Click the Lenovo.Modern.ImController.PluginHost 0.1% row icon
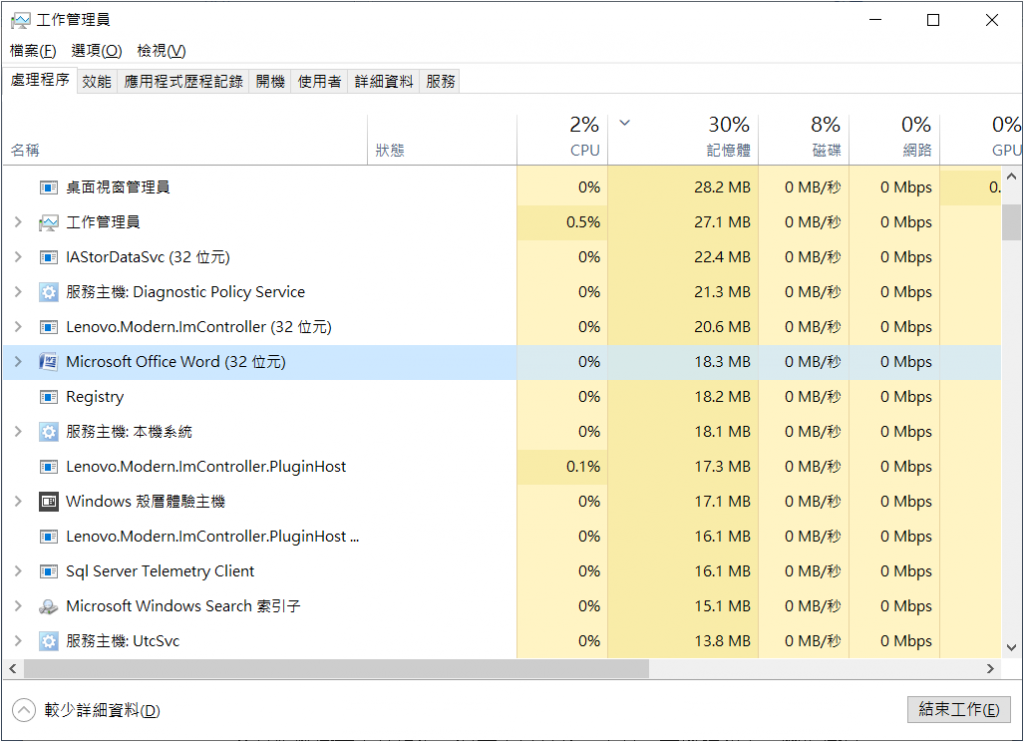The height and width of the screenshot is (742, 1024). 48,467
